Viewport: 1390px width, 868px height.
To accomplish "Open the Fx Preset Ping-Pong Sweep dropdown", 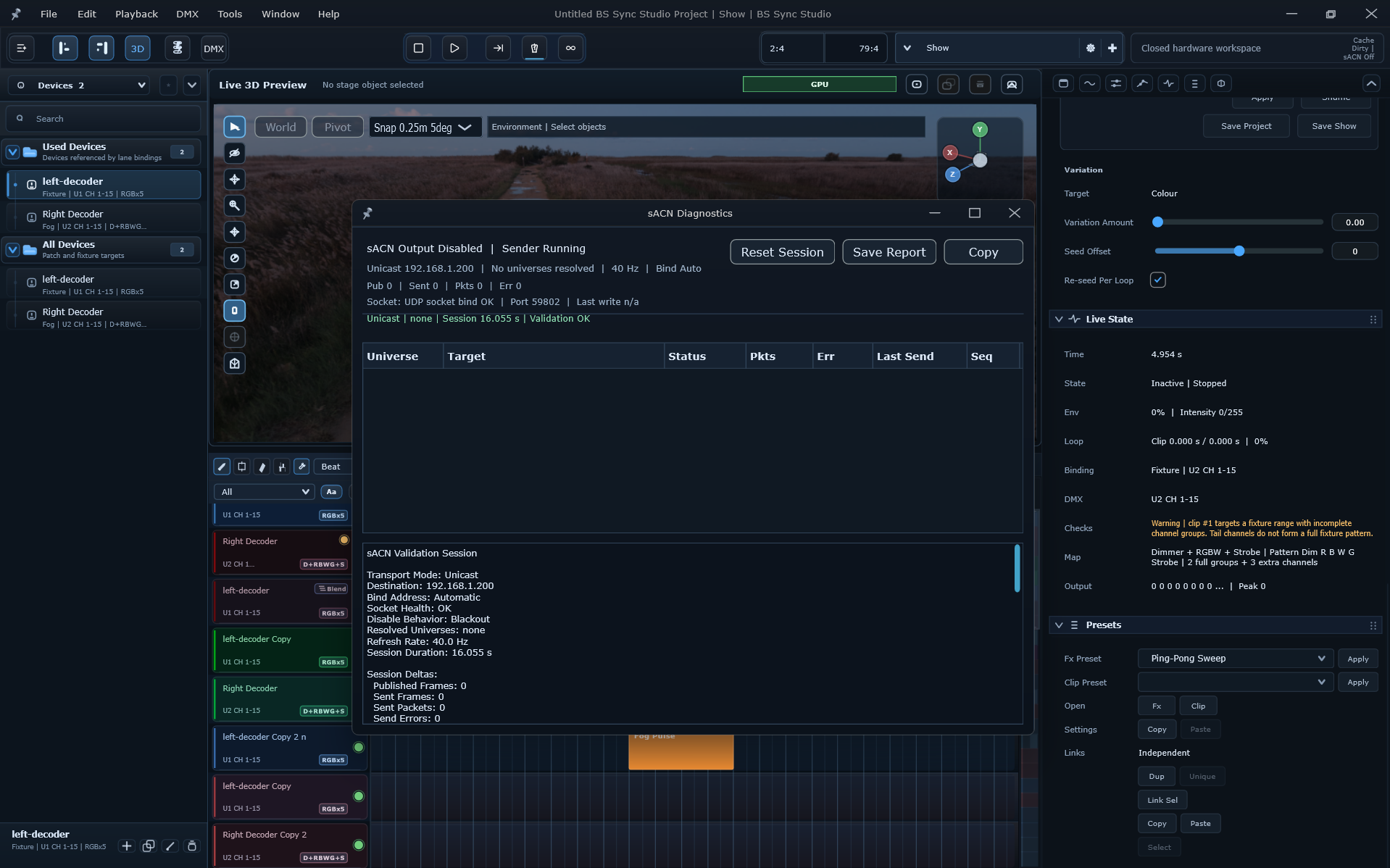I will (x=1235, y=659).
